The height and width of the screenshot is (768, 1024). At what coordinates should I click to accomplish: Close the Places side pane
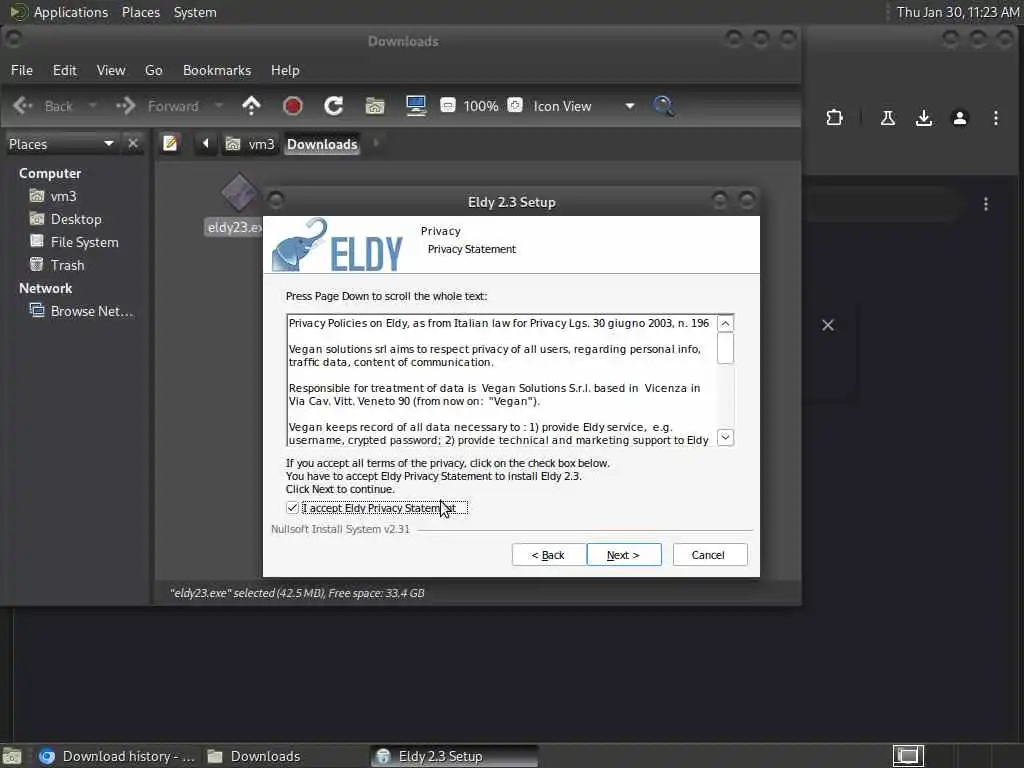[x=133, y=144]
